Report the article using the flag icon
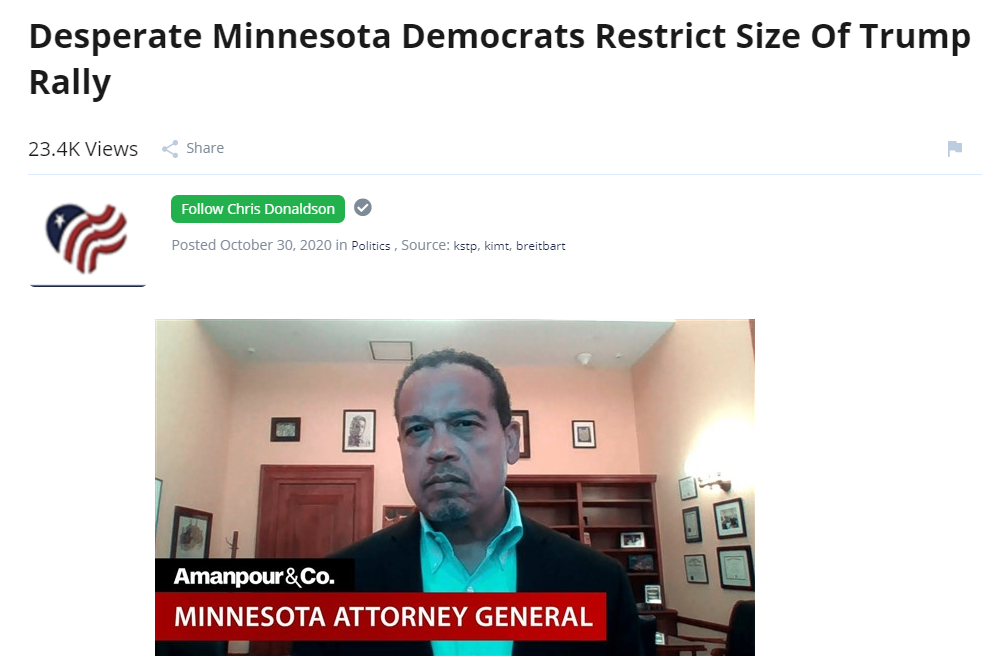The height and width of the screenshot is (667, 988). pos(955,148)
